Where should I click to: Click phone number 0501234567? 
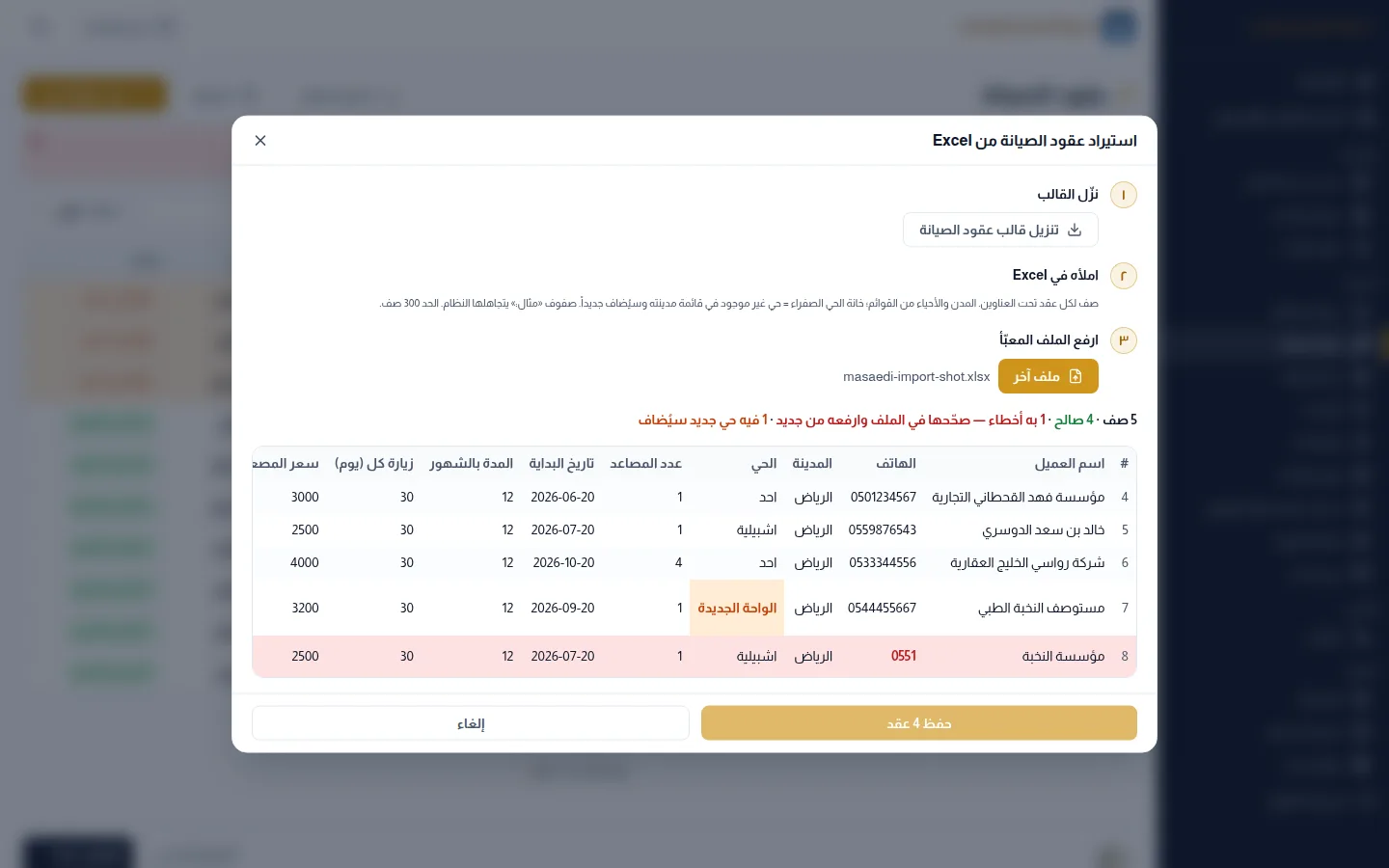[x=884, y=498]
